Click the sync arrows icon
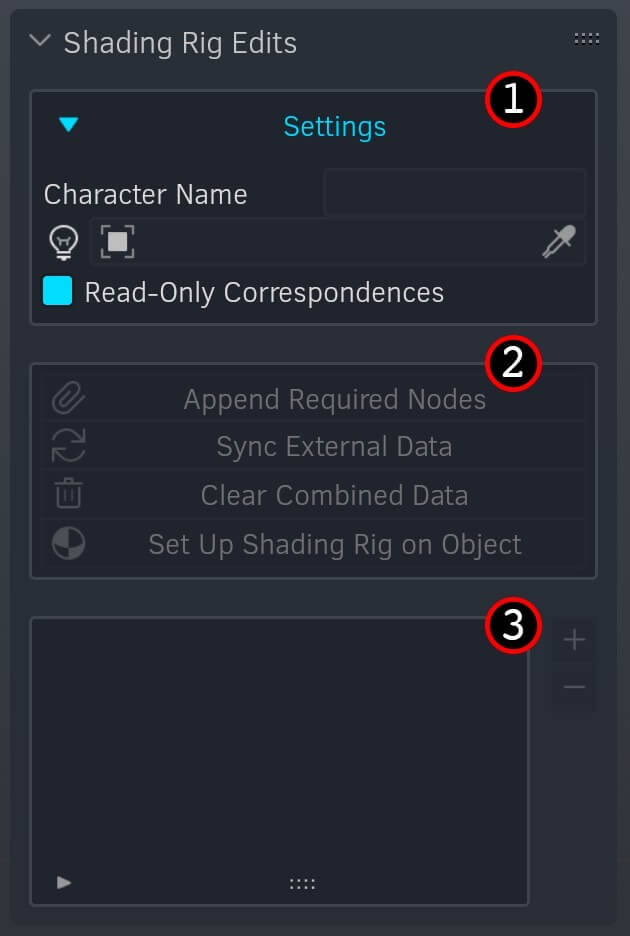This screenshot has height=936, width=630. pyautogui.click(x=68, y=446)
